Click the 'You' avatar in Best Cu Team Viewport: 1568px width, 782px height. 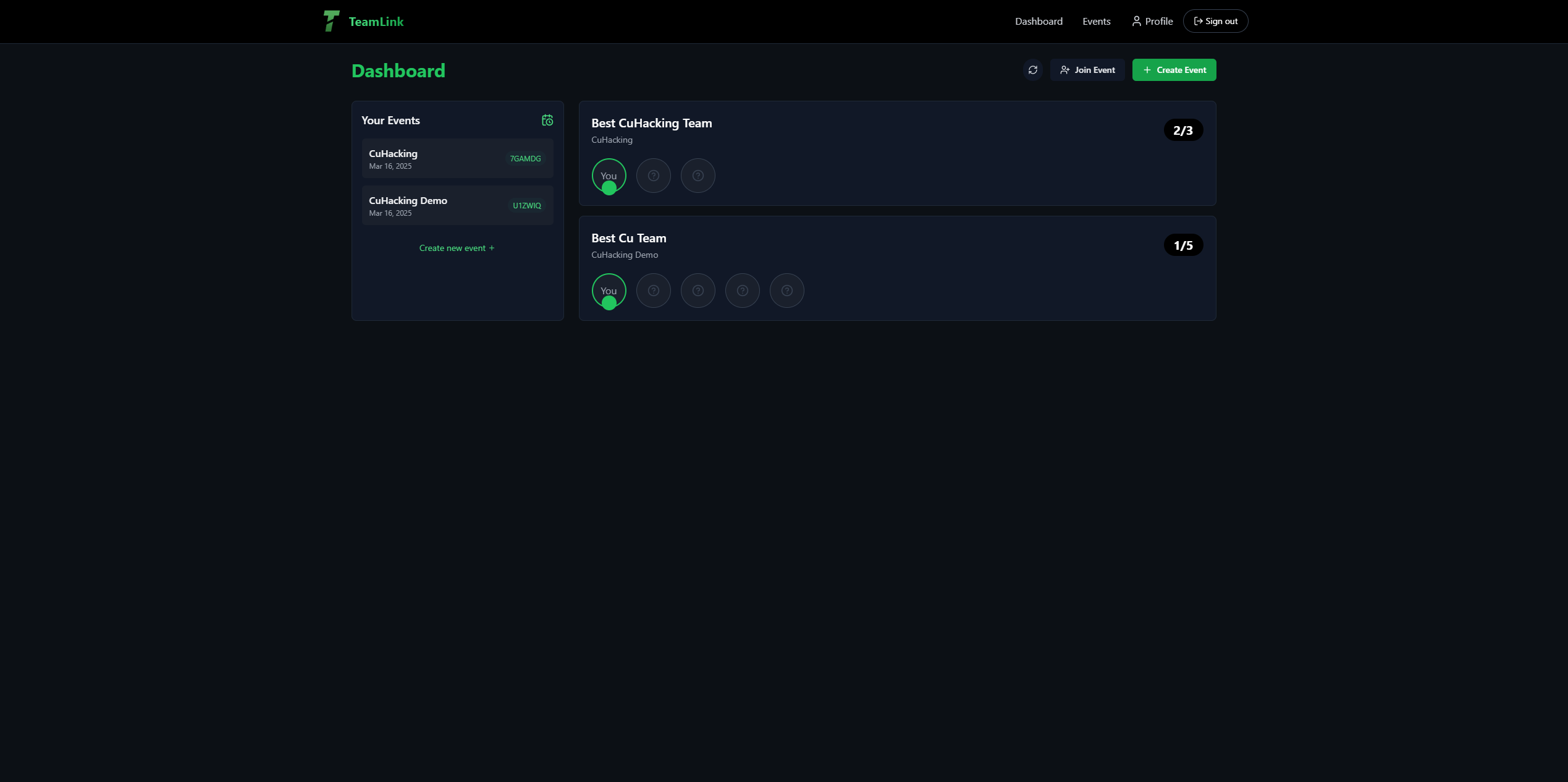pos(609,291)
